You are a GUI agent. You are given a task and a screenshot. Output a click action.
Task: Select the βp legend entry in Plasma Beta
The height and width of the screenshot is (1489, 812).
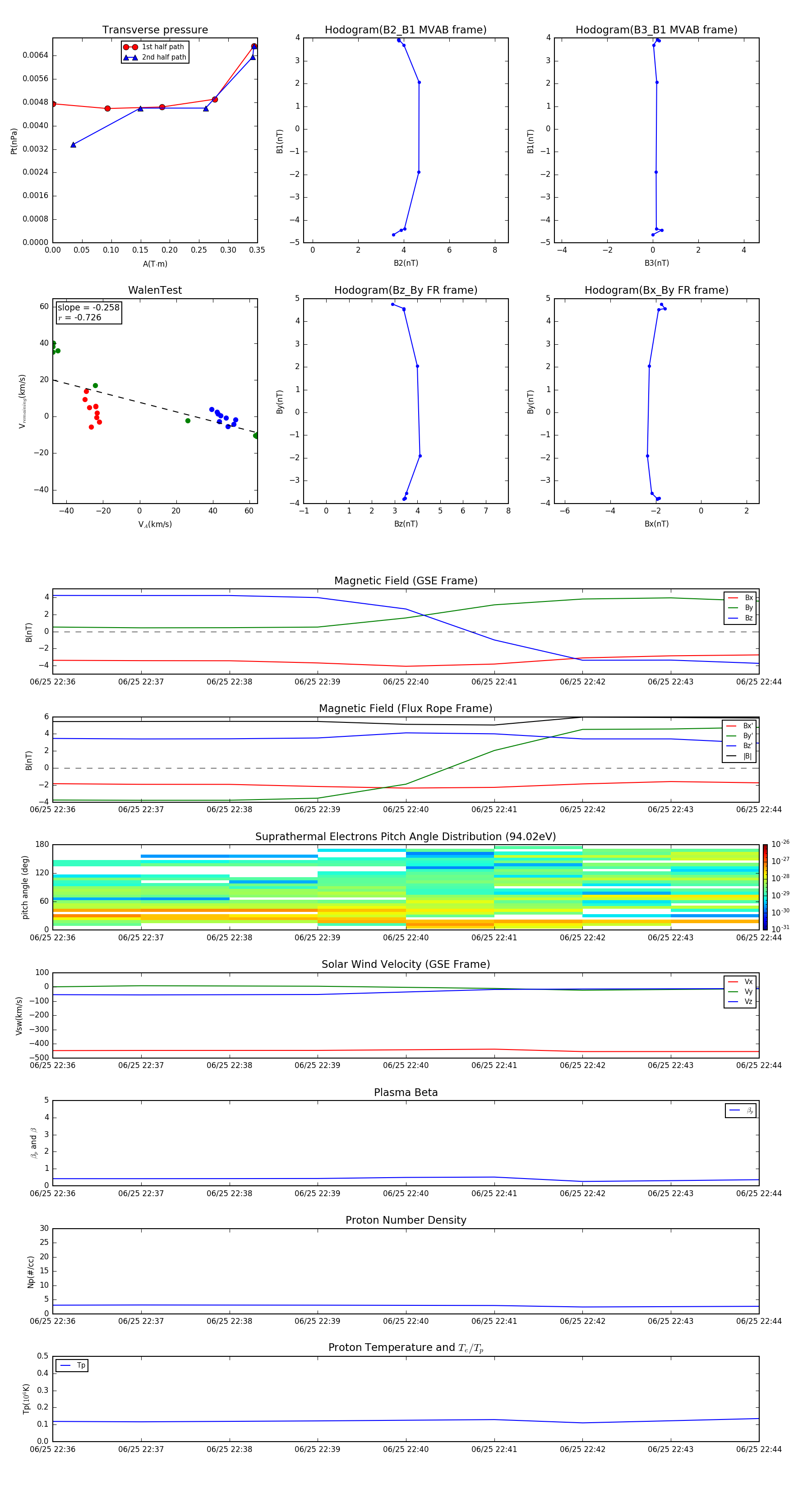(x=741, y=1110)
